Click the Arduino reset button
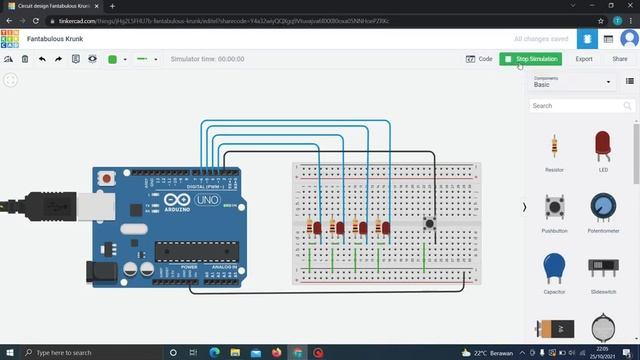 [107, 178]
